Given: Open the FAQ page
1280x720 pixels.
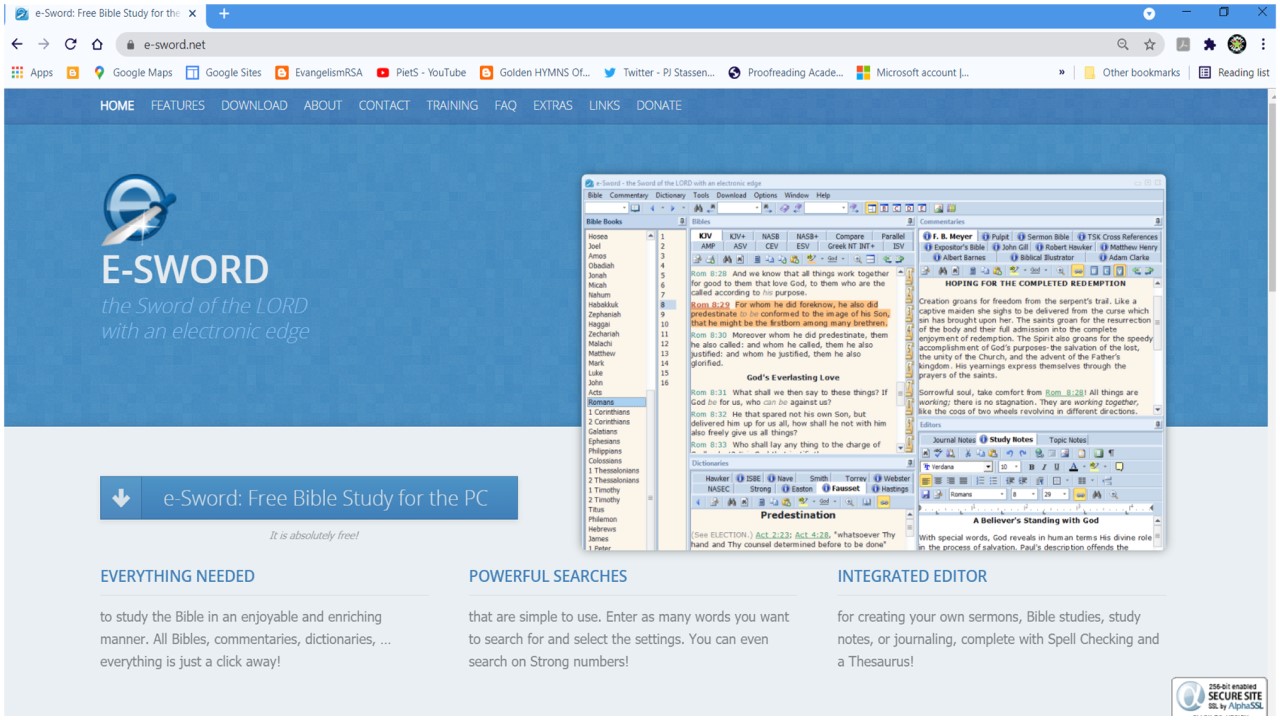Looking at the screenshot, I should coord(505,105).
